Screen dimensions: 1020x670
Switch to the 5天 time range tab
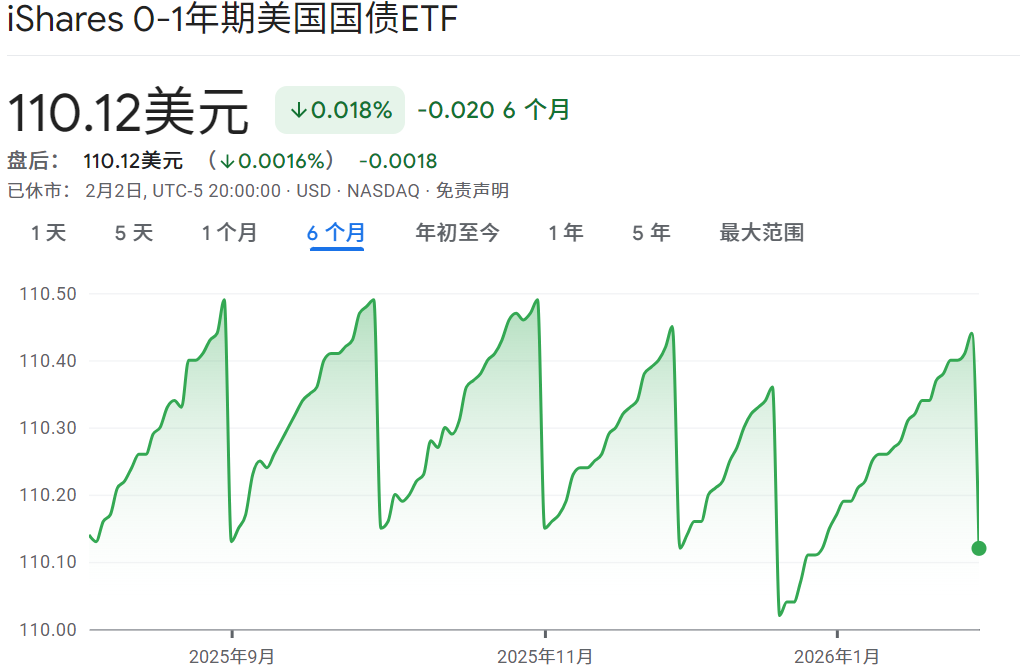point(133,232)
